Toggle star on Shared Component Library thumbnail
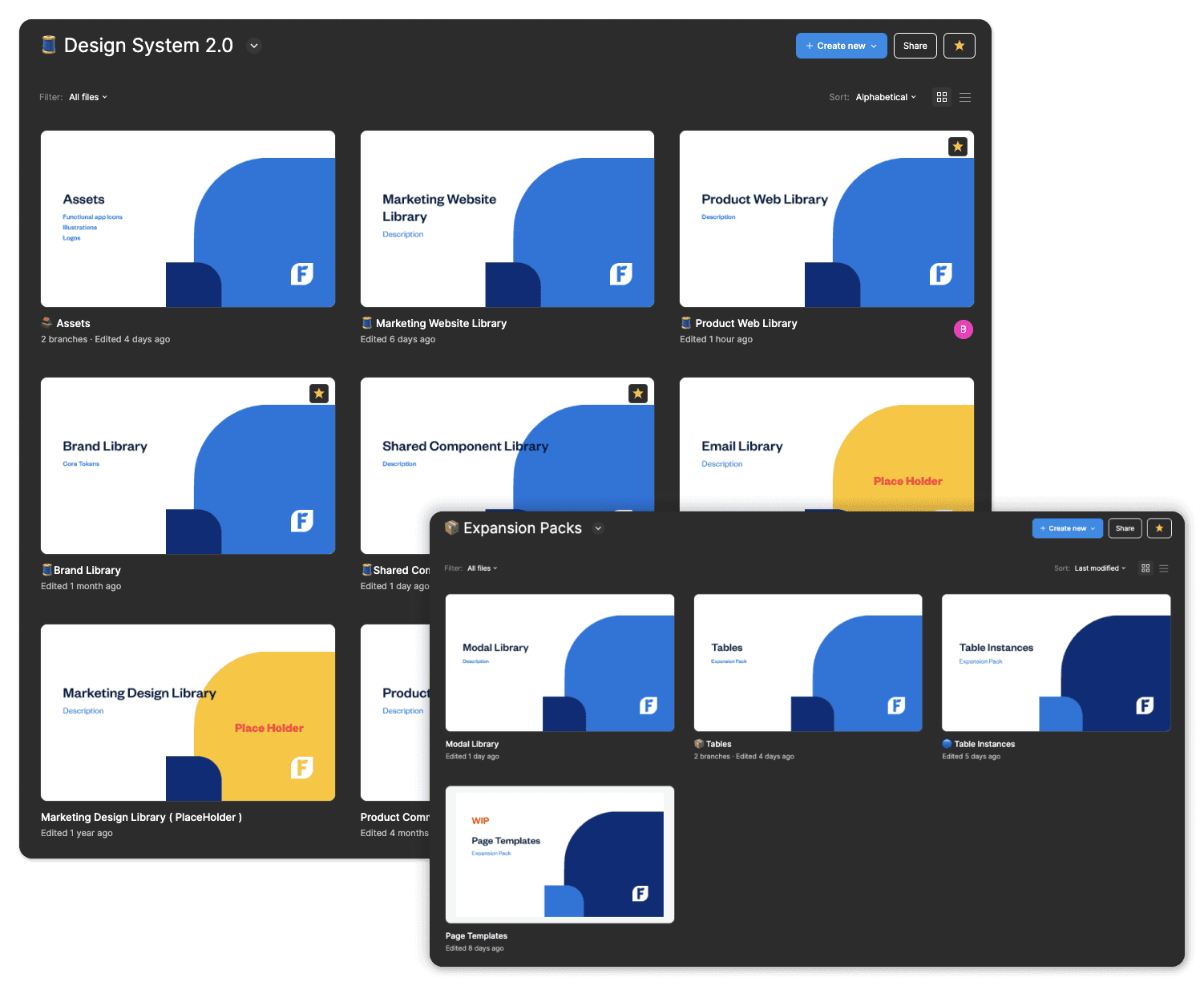Screen dimensions: 1204x986 pos(638,394)
